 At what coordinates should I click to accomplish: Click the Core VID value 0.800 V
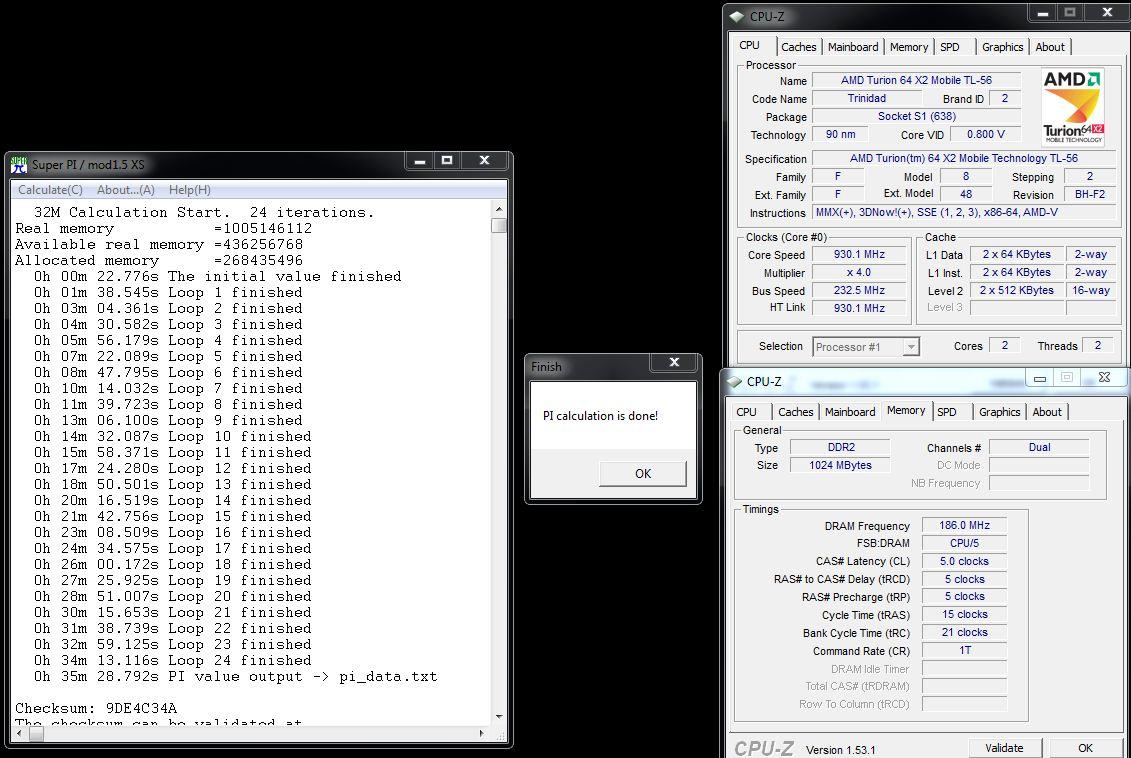point(985,135)
